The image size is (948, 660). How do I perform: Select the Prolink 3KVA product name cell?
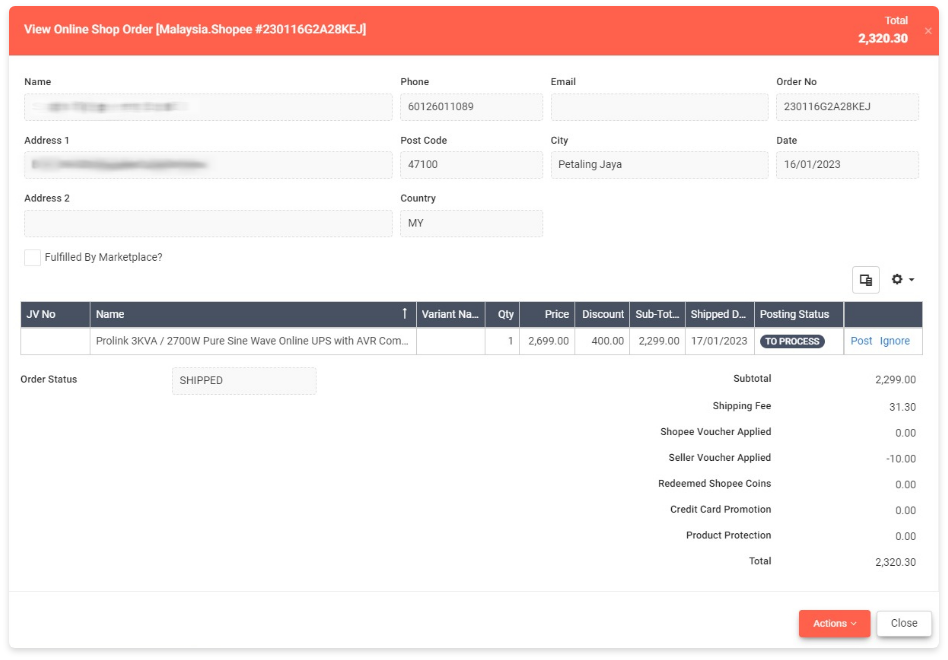(x=252, y=341)
